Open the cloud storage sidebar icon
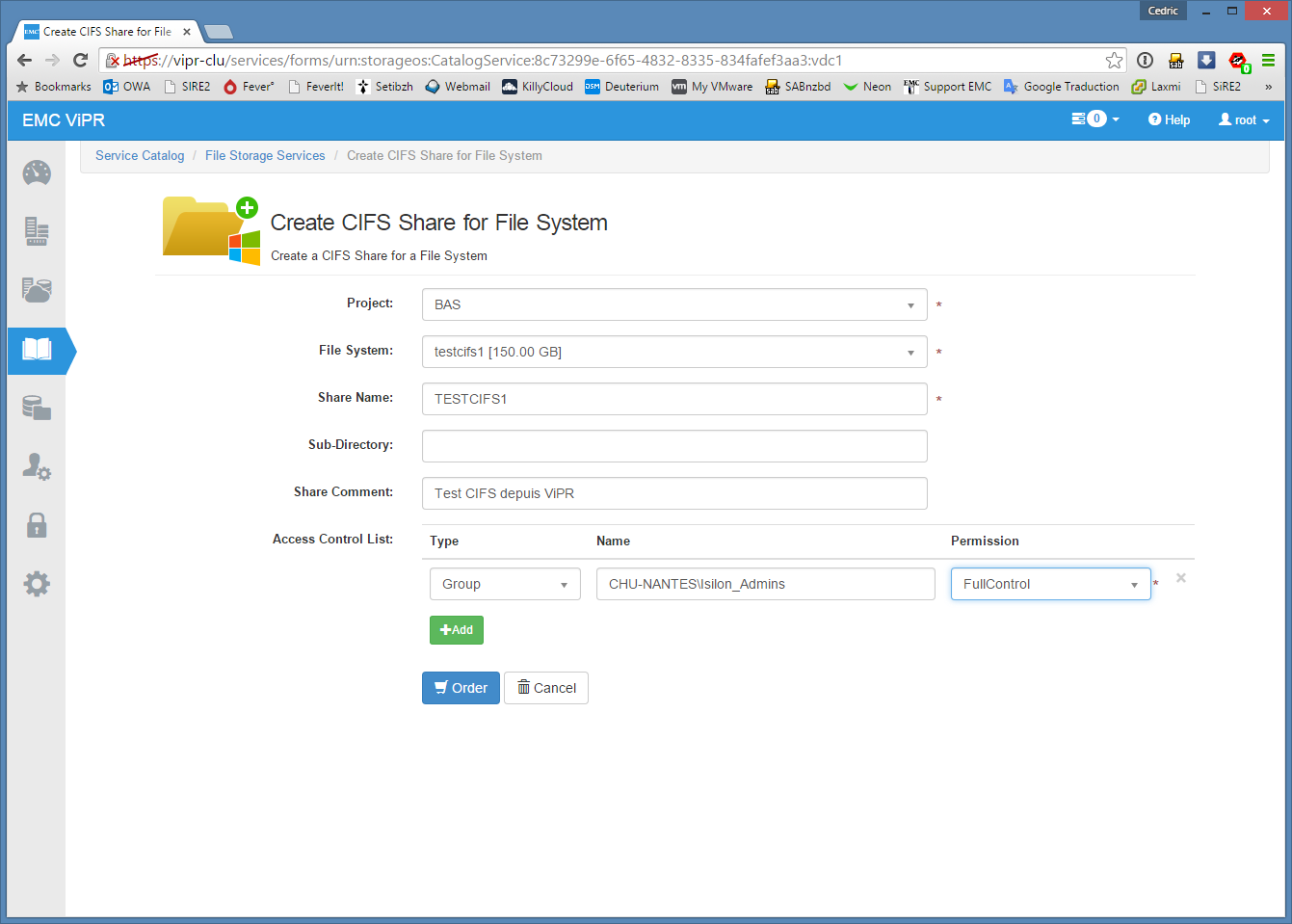The width and height of the screenshot is (1292, 924). [x=37, y=290]
